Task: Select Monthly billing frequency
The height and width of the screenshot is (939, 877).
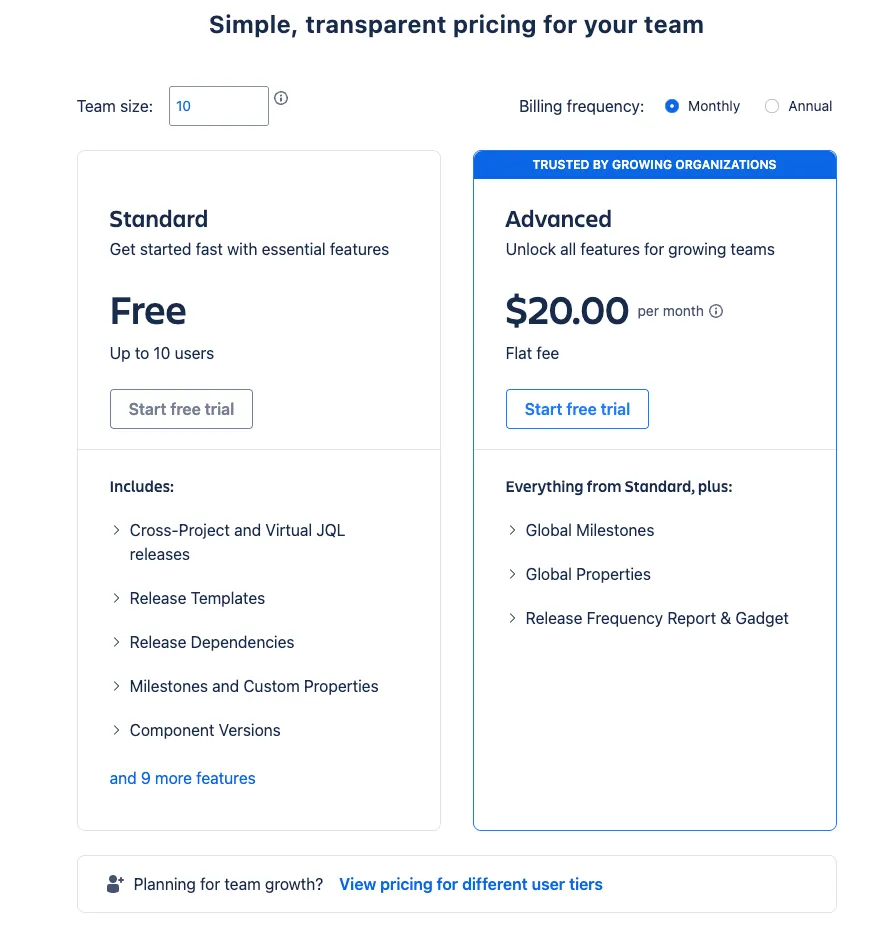Action: (673, 106)
